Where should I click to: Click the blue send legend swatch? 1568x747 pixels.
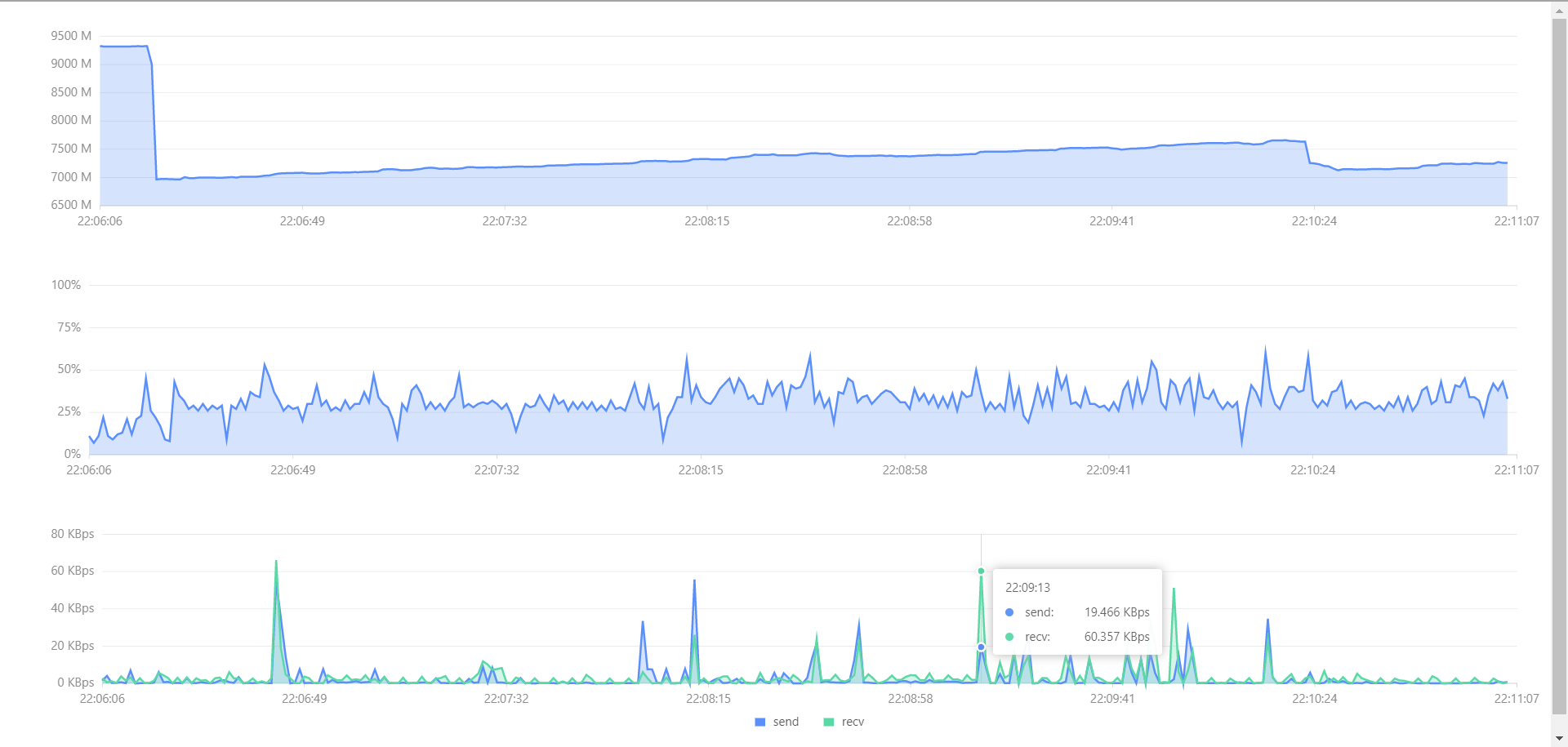pyautogui.click(x=759, y=722)
